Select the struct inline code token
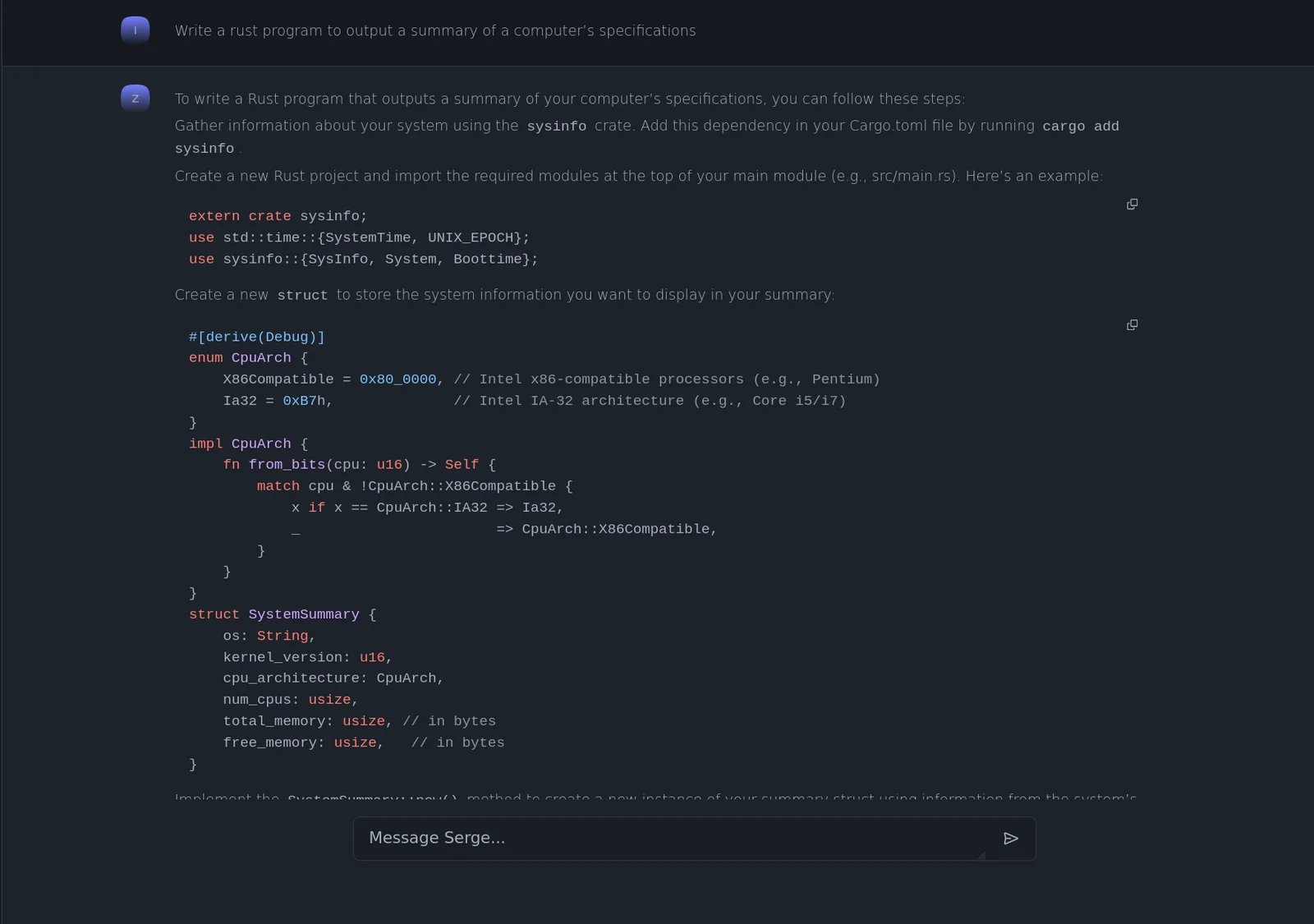 (x=302, y=295)
